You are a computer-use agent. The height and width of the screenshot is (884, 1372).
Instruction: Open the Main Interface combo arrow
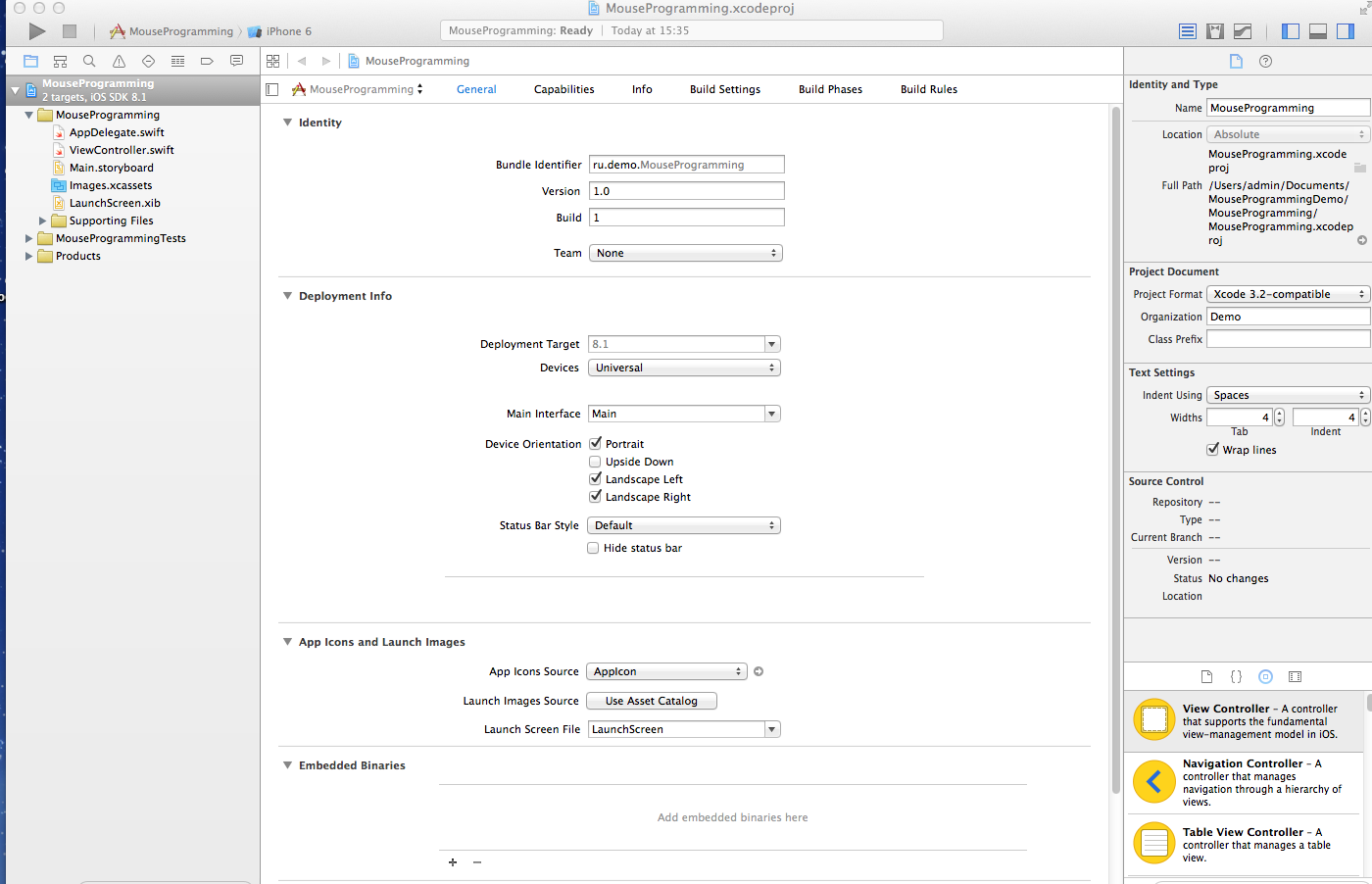click(772, 414)
